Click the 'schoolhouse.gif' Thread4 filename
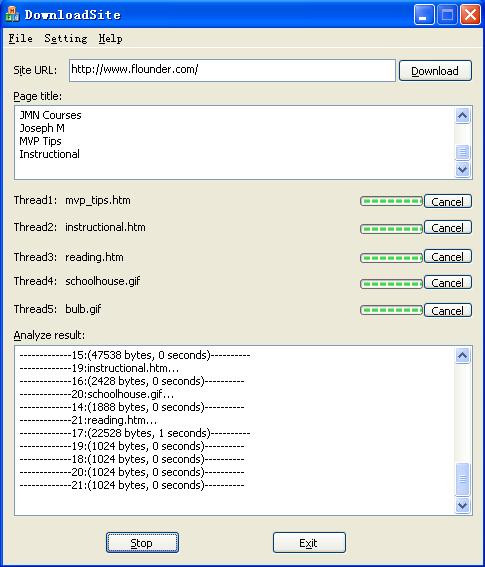This screenshot has width=485, height=567. [102, 281]
